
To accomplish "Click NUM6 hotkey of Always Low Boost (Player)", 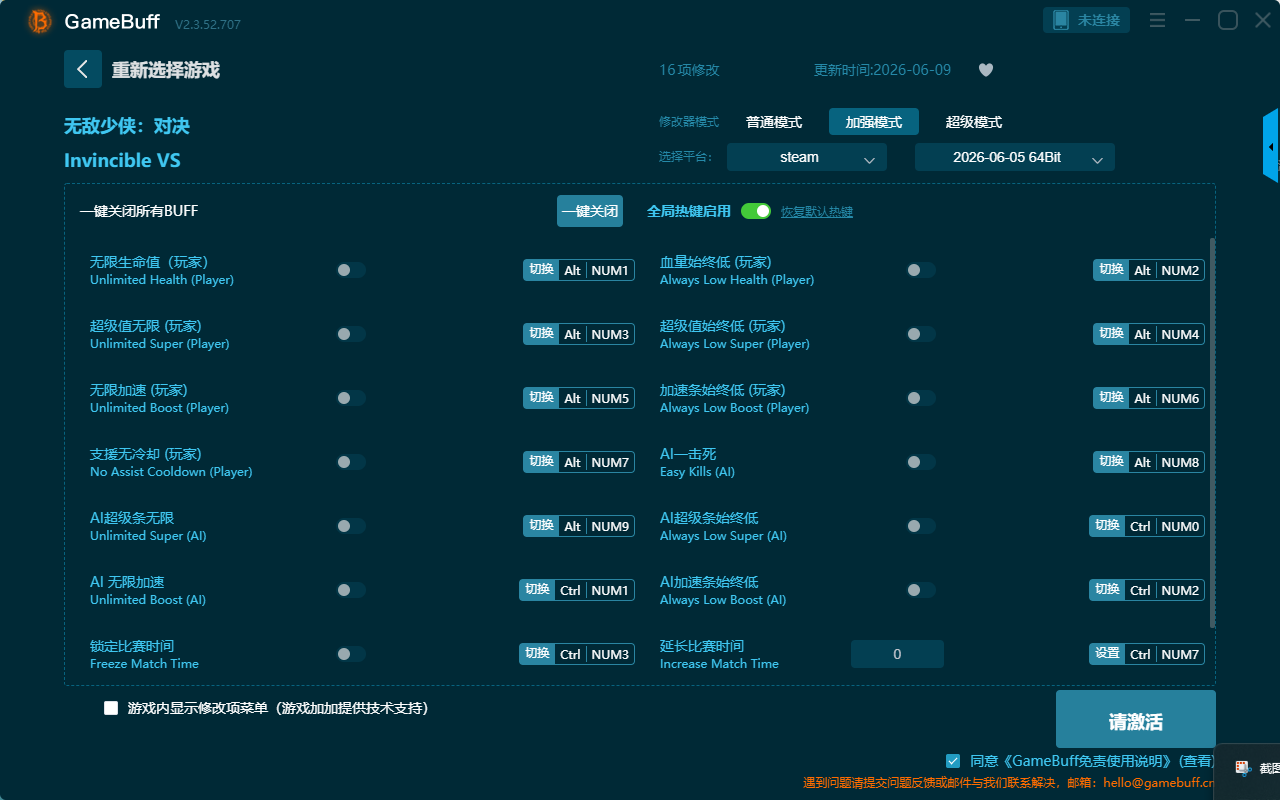I will click(x=1180, y=398).
